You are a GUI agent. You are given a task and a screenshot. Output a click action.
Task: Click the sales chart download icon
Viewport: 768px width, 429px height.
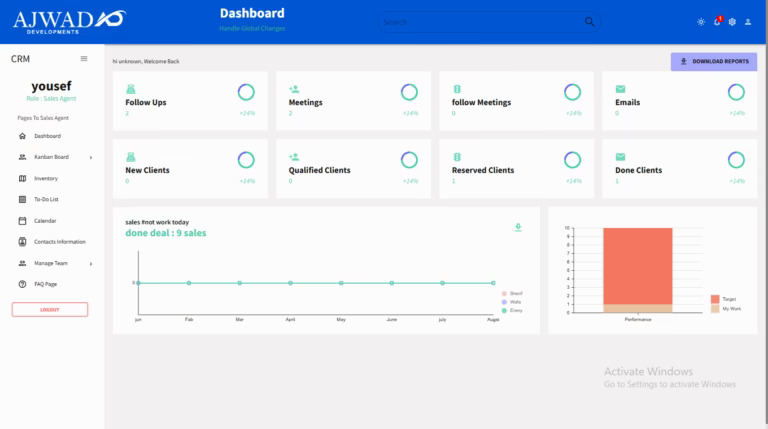click(x=518, y=227)
